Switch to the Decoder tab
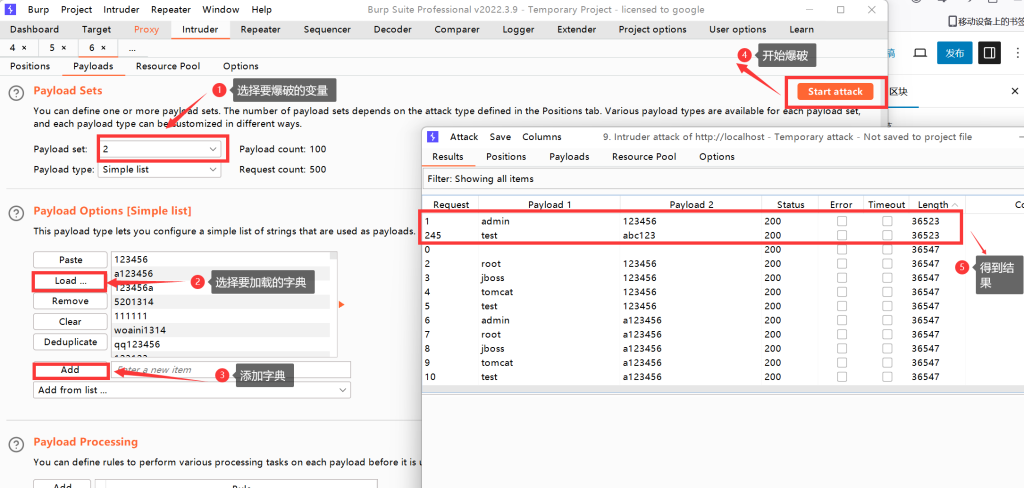Screen dimensions: 1024x488 pyautogui.click(x=392, y=29)
